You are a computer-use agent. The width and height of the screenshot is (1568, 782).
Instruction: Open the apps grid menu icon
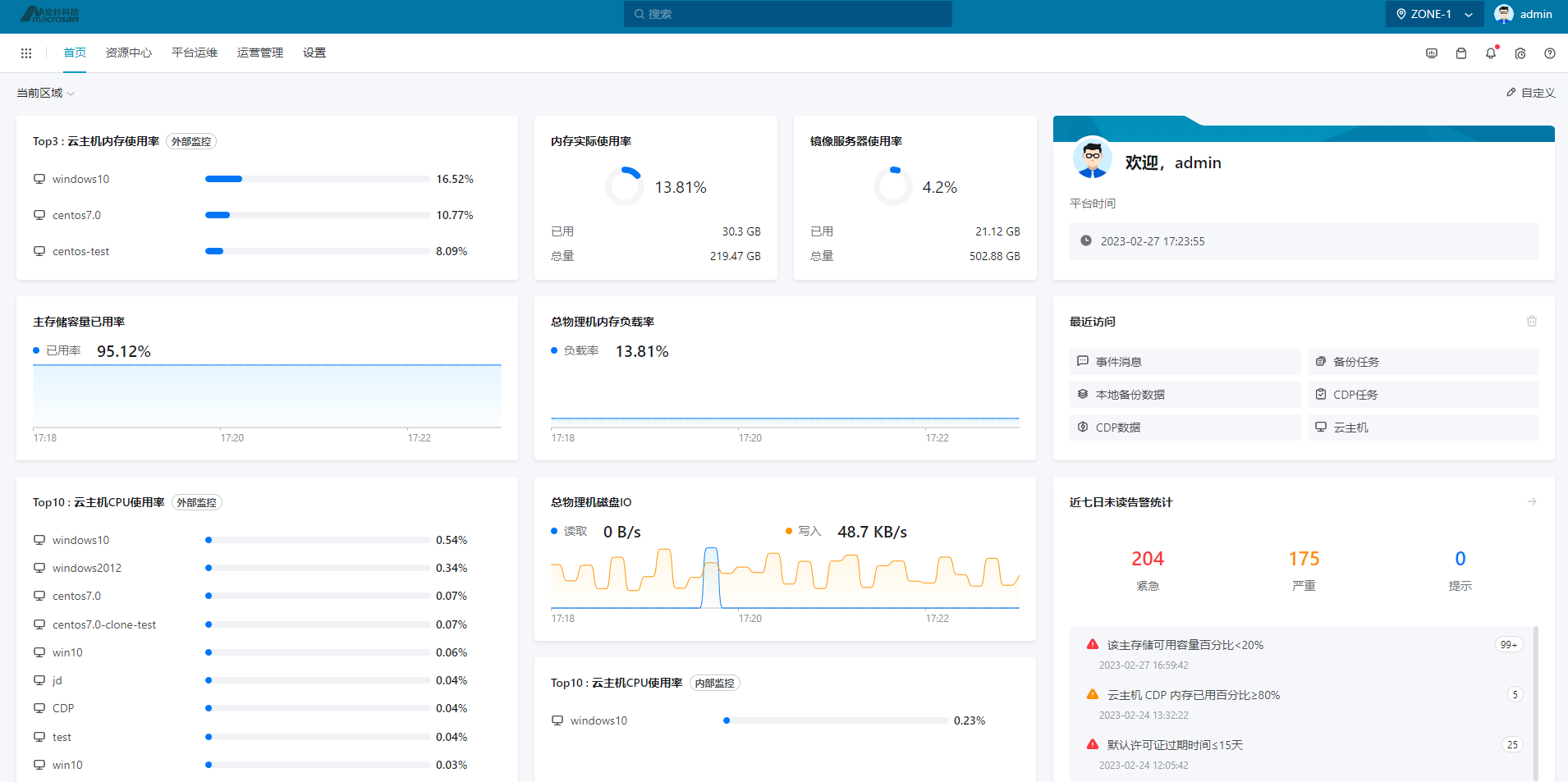coord(26,53)
